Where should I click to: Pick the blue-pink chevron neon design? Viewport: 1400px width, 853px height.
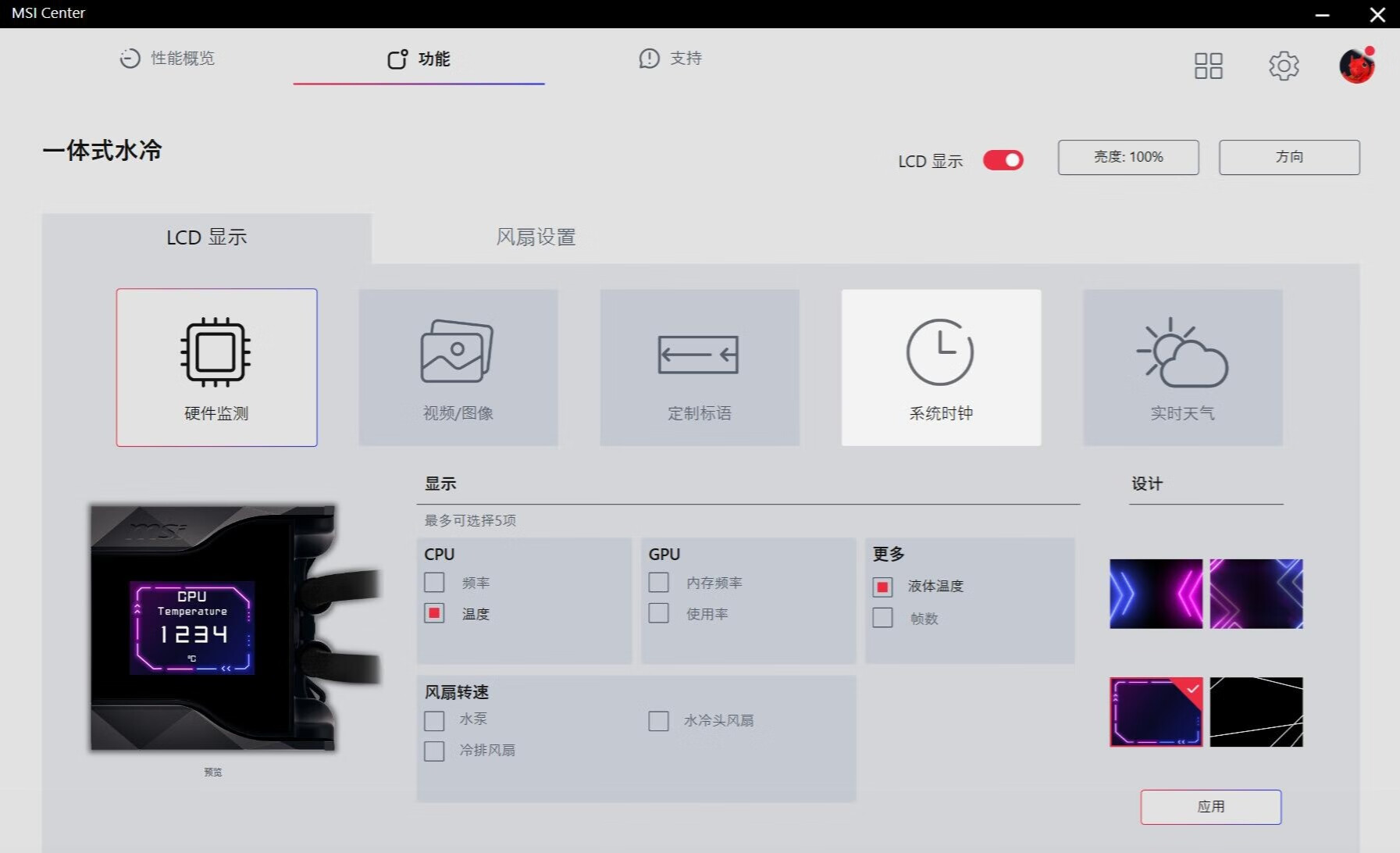pyautogui.click(x=1156, y=594)
